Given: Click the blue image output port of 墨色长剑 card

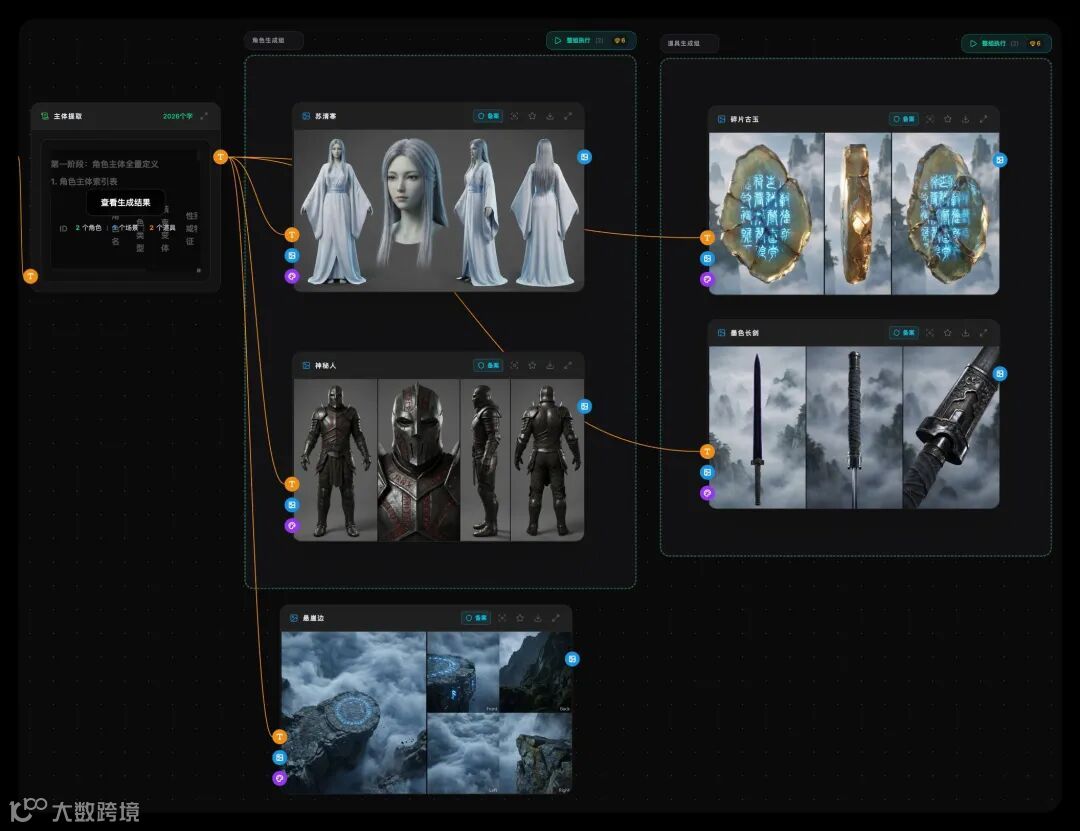Looking at the screenshot, I should (999, 373).
